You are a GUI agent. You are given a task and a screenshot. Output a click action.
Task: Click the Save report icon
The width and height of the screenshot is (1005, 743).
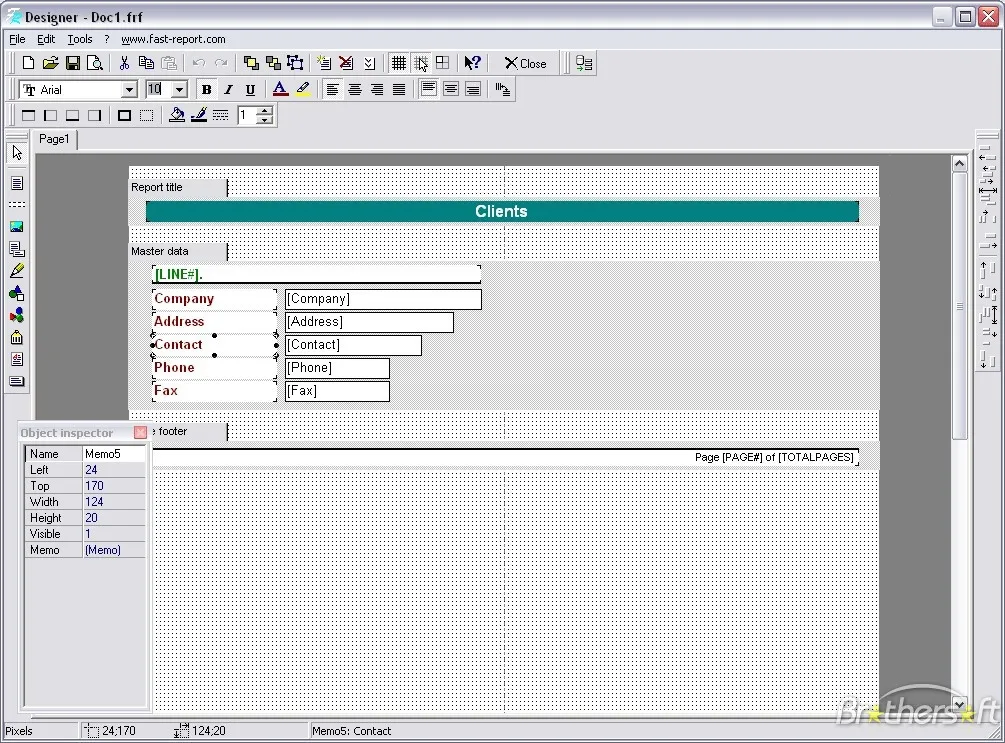73,63
